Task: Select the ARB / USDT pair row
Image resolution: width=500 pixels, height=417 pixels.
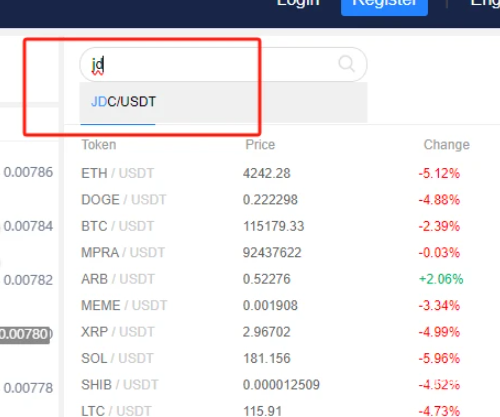Action: [282, 279]
